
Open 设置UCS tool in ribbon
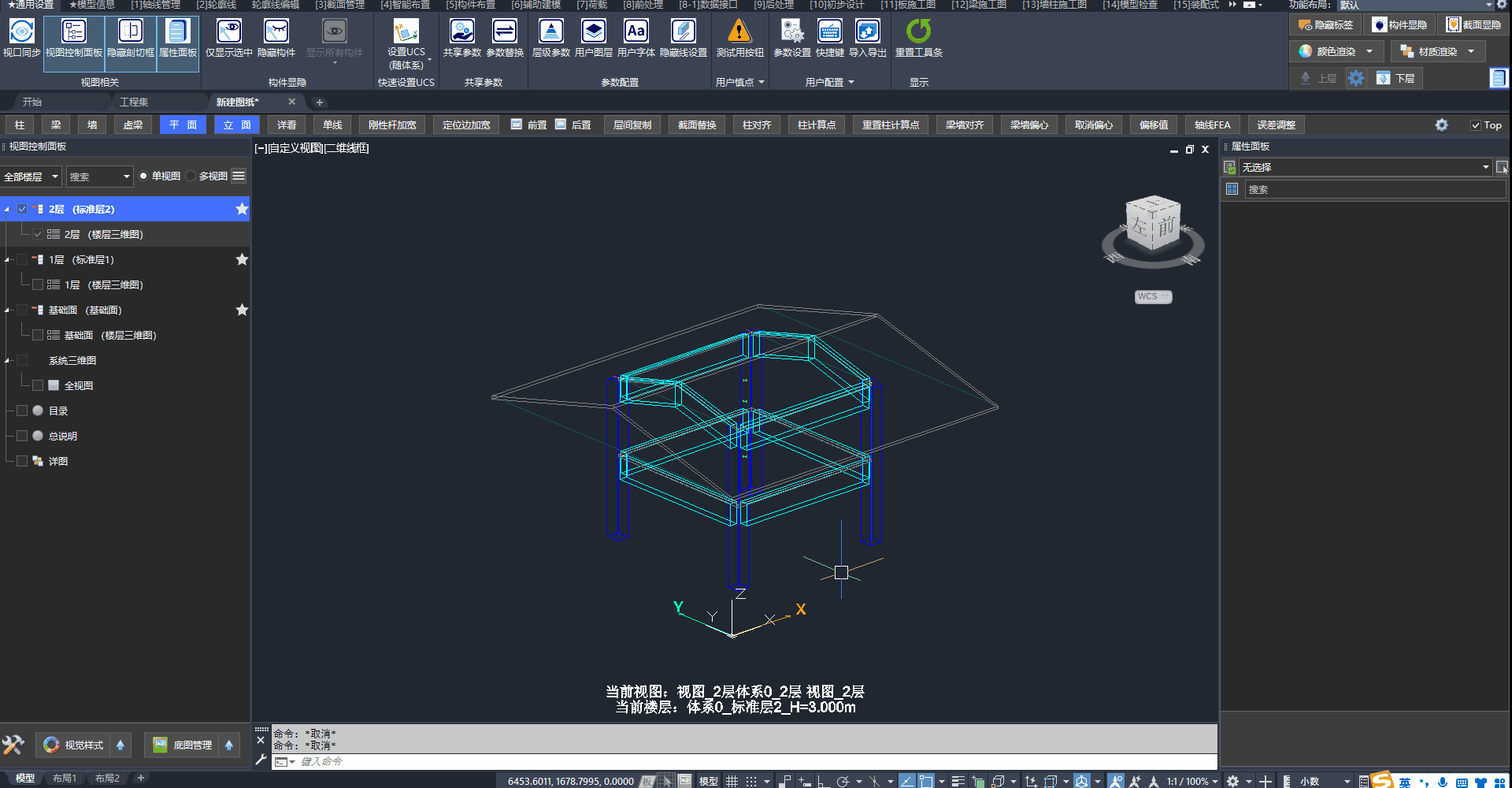tap(406, 32)
